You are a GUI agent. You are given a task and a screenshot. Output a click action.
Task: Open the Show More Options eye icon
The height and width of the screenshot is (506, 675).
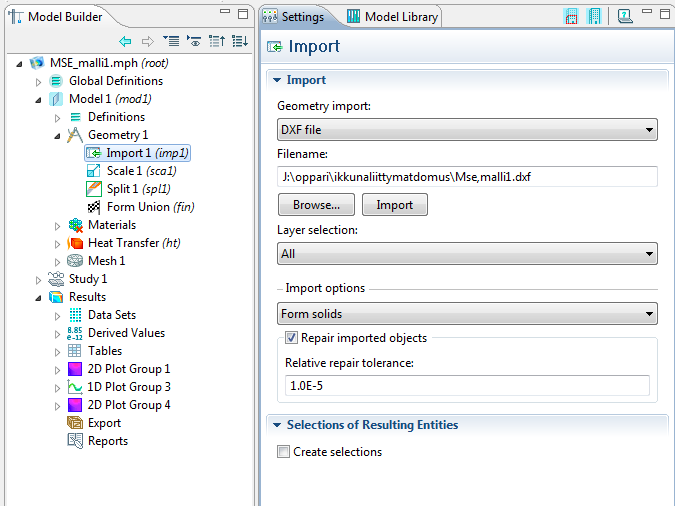pyautogui.click(x=194, y=41)
